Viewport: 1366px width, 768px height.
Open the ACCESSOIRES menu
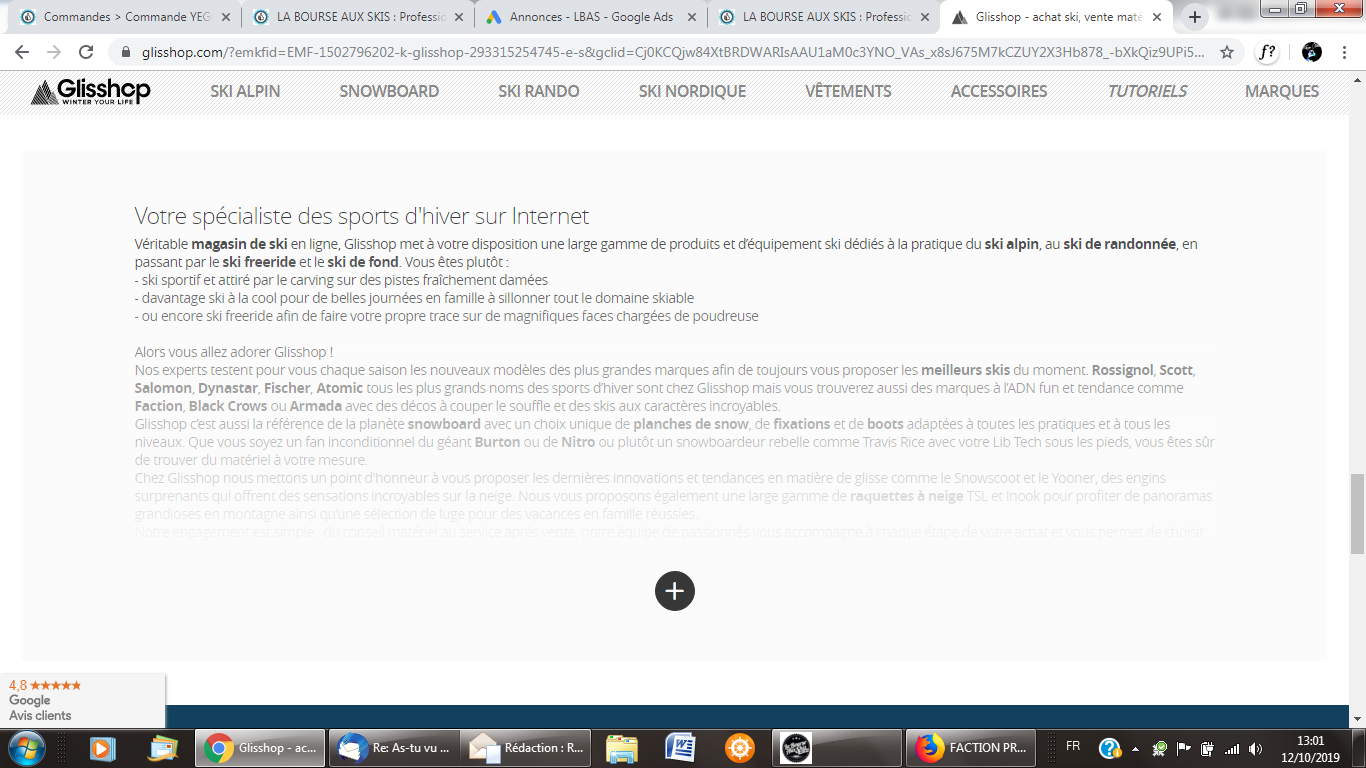click(999, 91)
